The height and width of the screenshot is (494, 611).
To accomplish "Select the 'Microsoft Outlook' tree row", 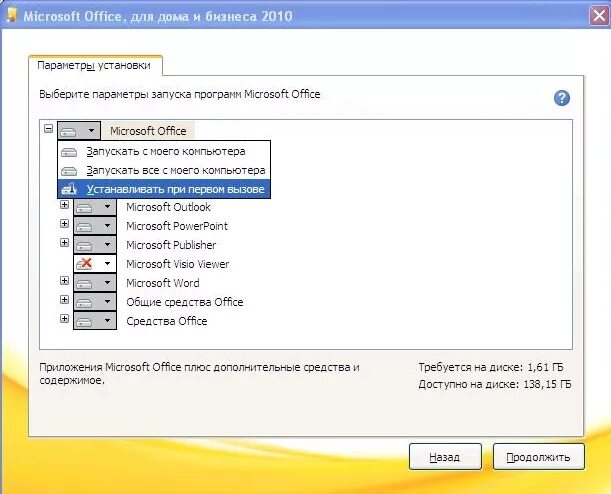I will pos(168,207).
